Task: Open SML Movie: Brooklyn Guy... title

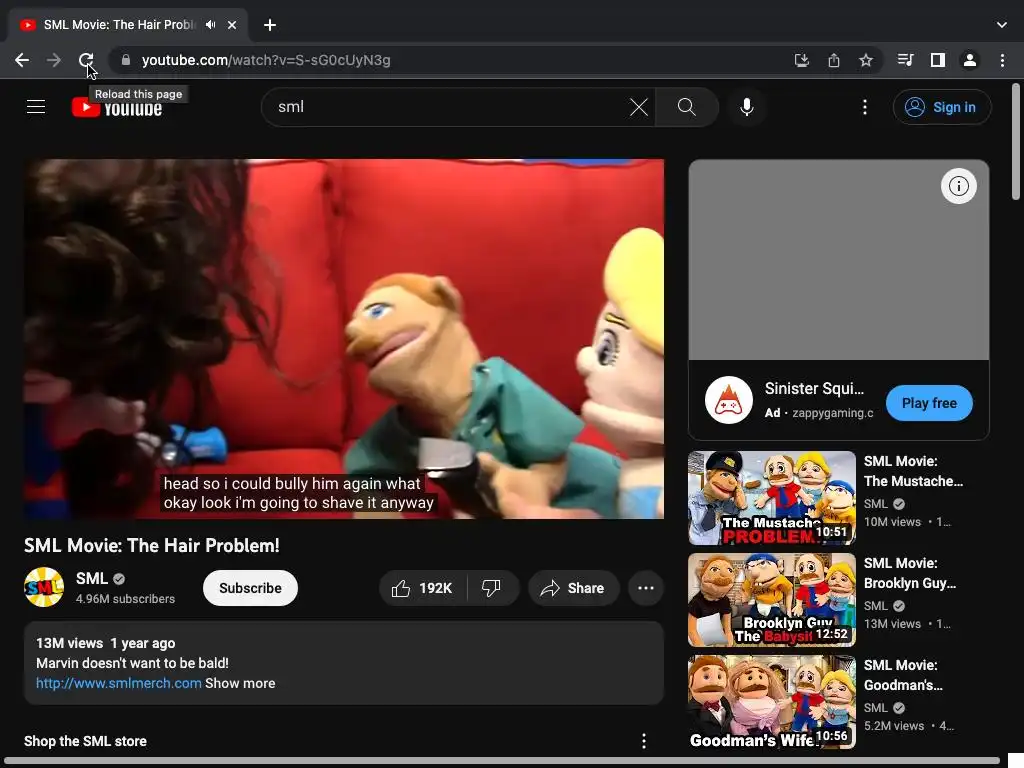Action: point(910,573)
